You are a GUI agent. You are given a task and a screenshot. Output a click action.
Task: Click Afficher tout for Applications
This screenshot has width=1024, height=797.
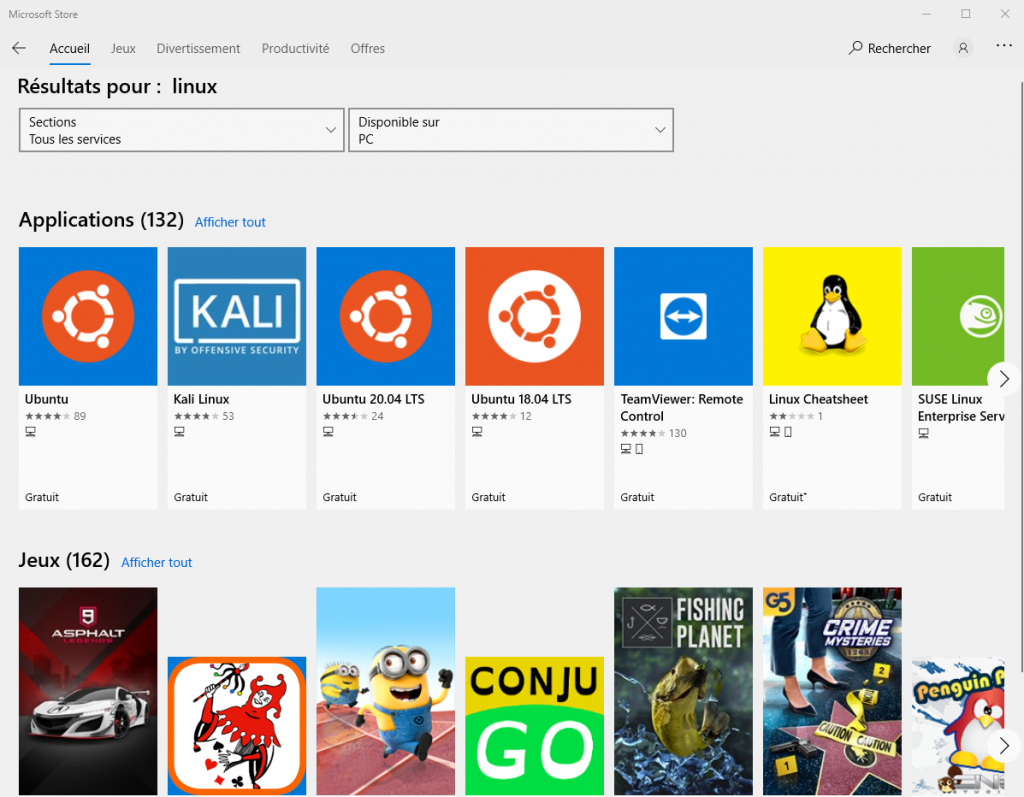tap(231, 222)
